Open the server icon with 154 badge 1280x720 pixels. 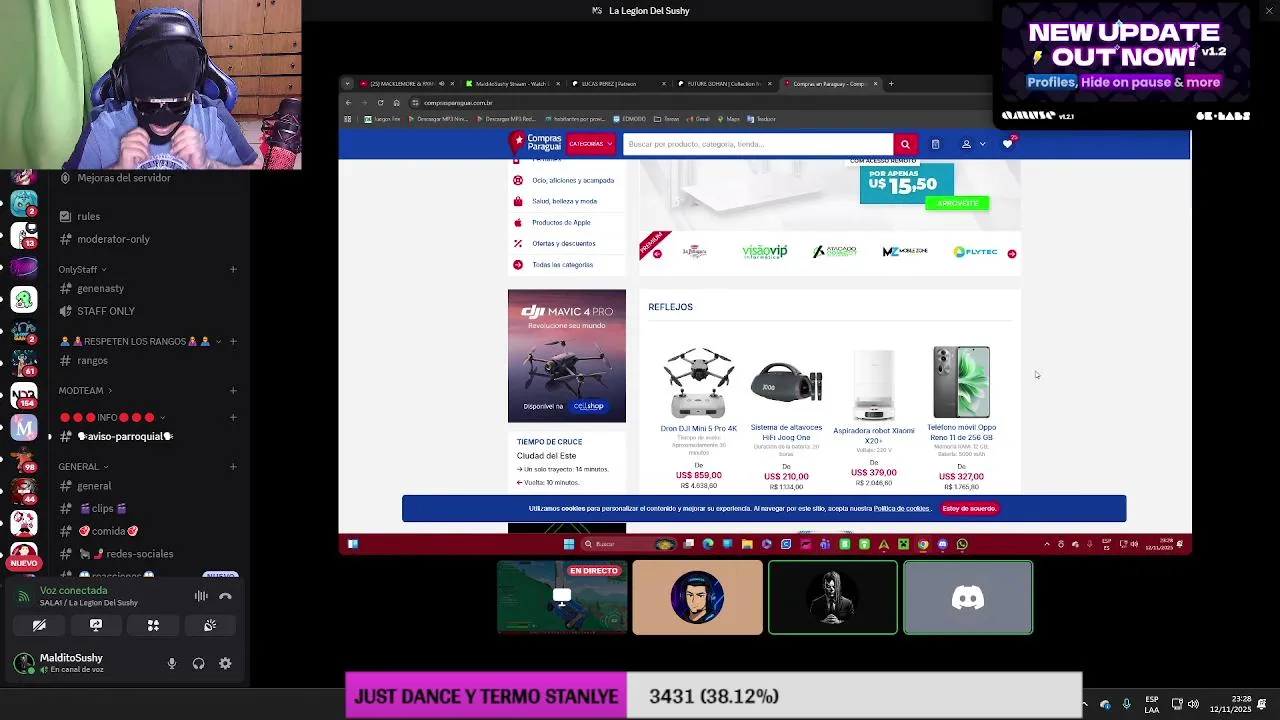coord(24,395)
